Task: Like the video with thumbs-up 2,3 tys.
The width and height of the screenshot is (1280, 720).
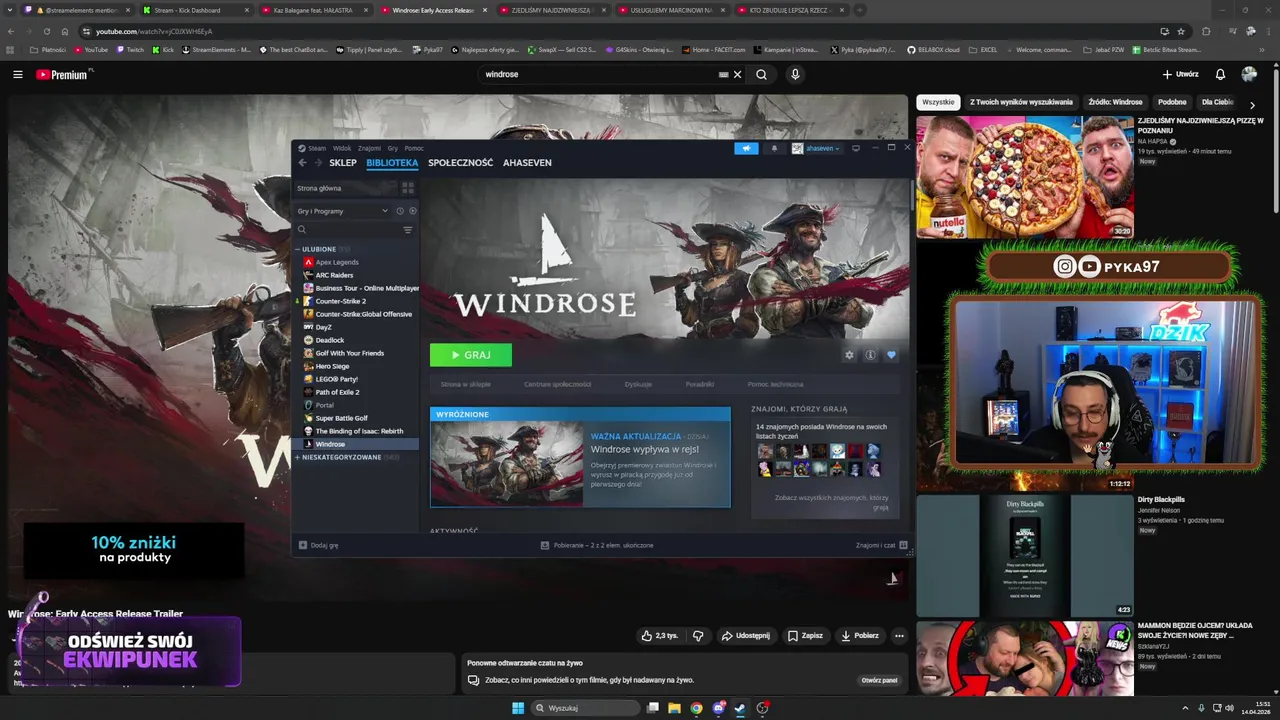Action: pos(660,635)
